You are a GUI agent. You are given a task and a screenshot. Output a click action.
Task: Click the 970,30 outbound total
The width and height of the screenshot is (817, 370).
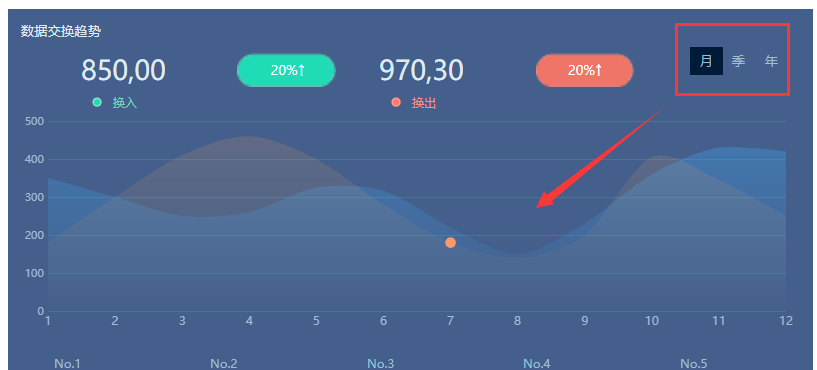(421, 70)
